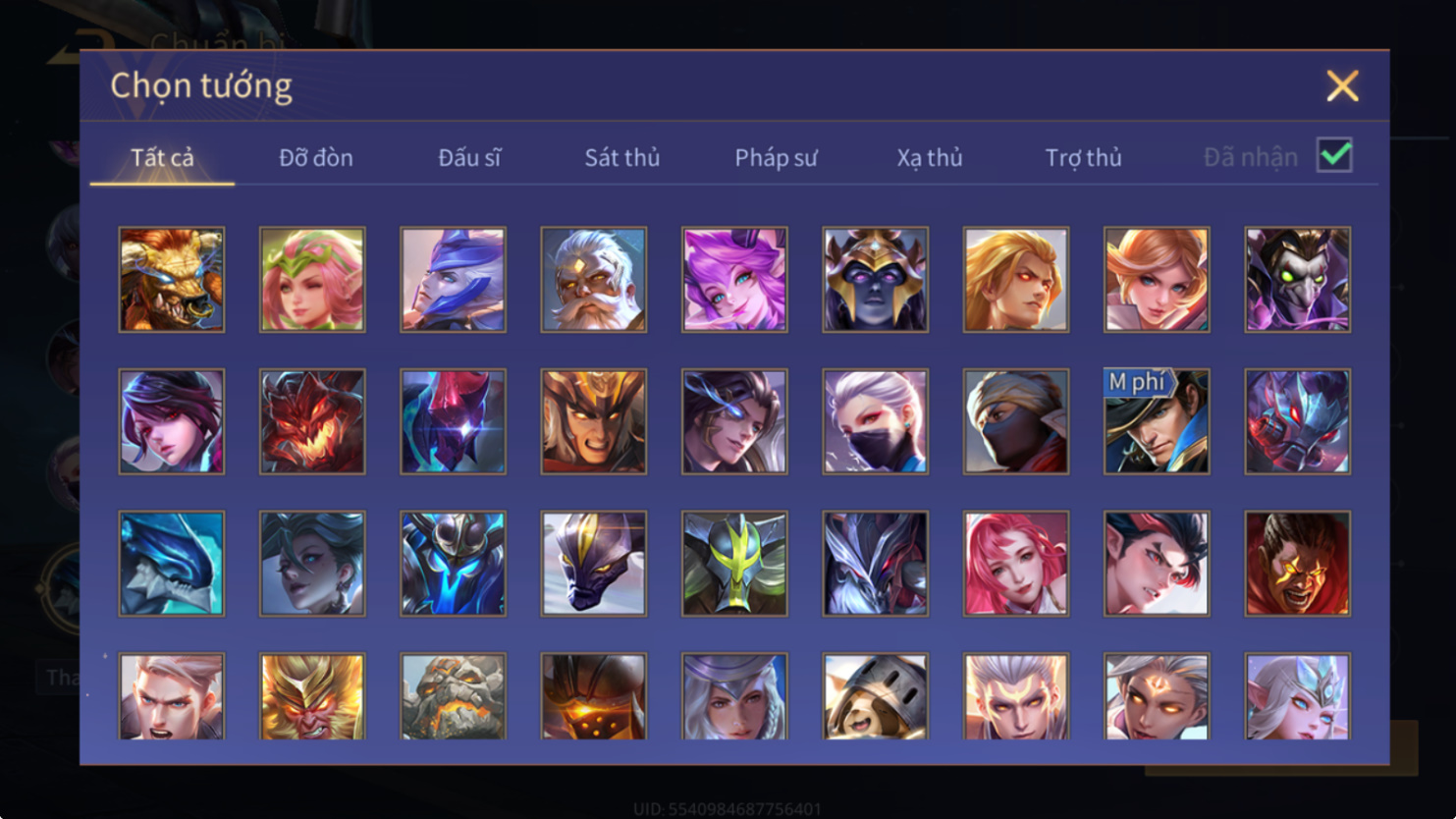Choose the purple-haired girl with cat ears
Viewport: 1456px width, 819px height.
tap(734, 280)
